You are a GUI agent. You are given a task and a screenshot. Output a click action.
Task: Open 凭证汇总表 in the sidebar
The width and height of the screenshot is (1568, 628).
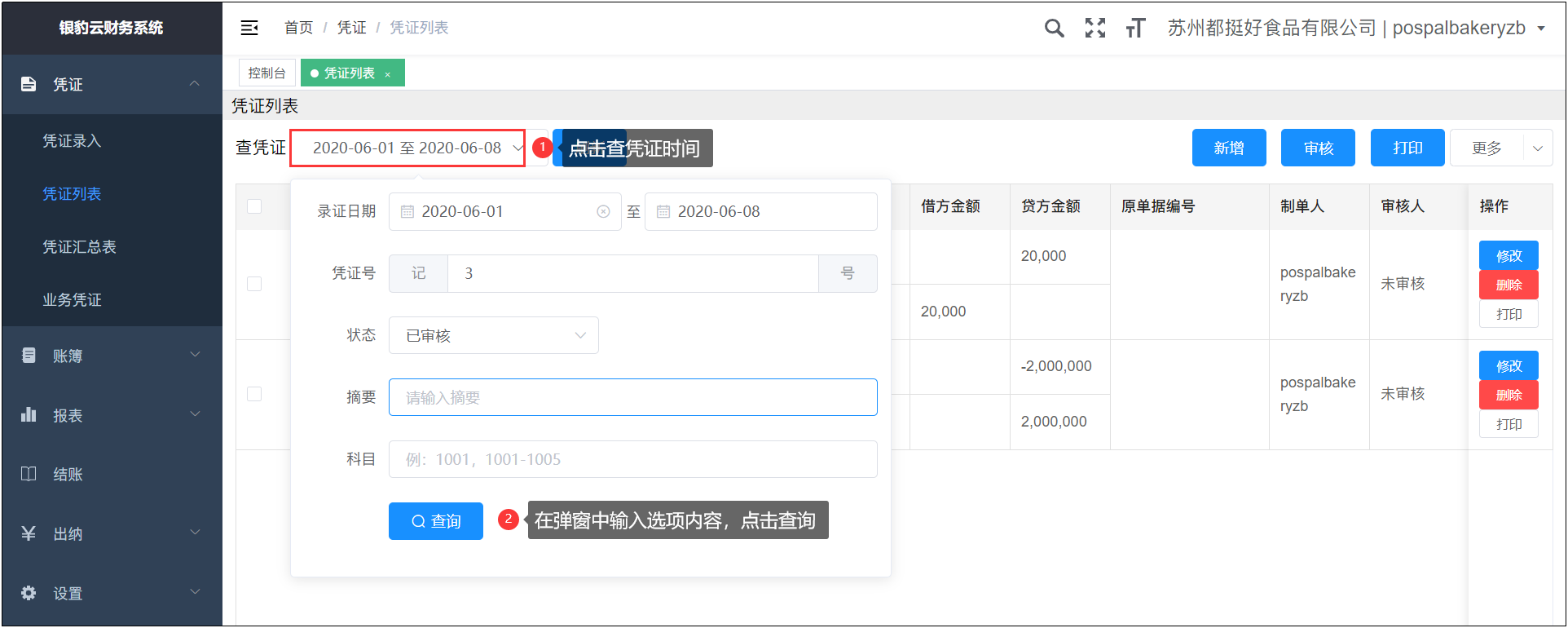point(80,247)
